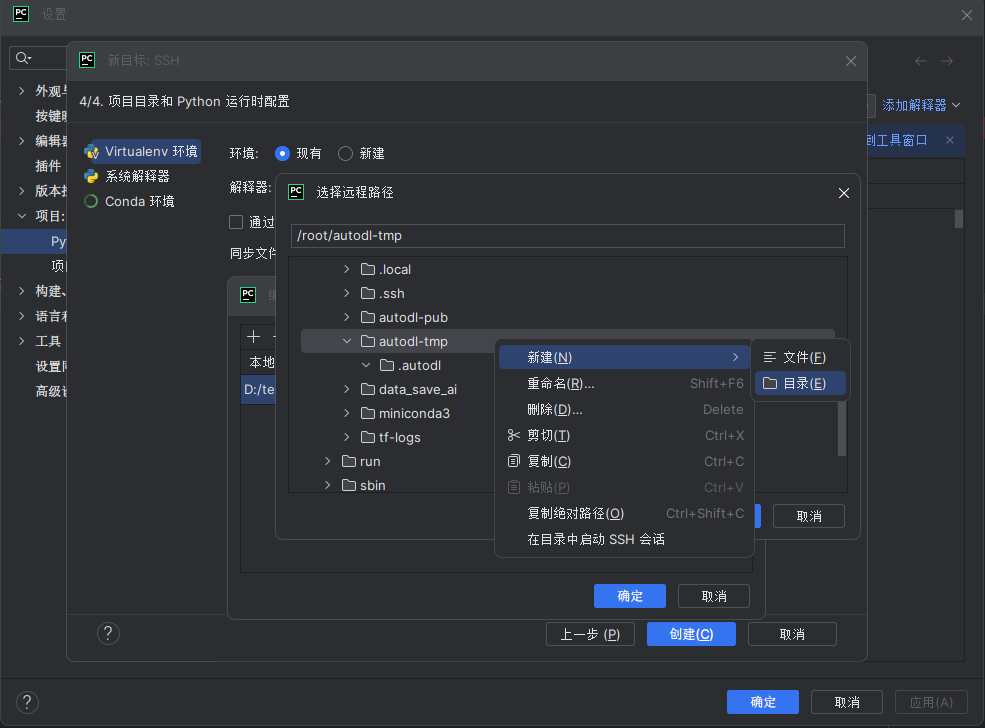The width and height of the screenshot is (985, 728).
Task: Click 取消 in the 选择远程路径 dialog
Action: (808, 516)
